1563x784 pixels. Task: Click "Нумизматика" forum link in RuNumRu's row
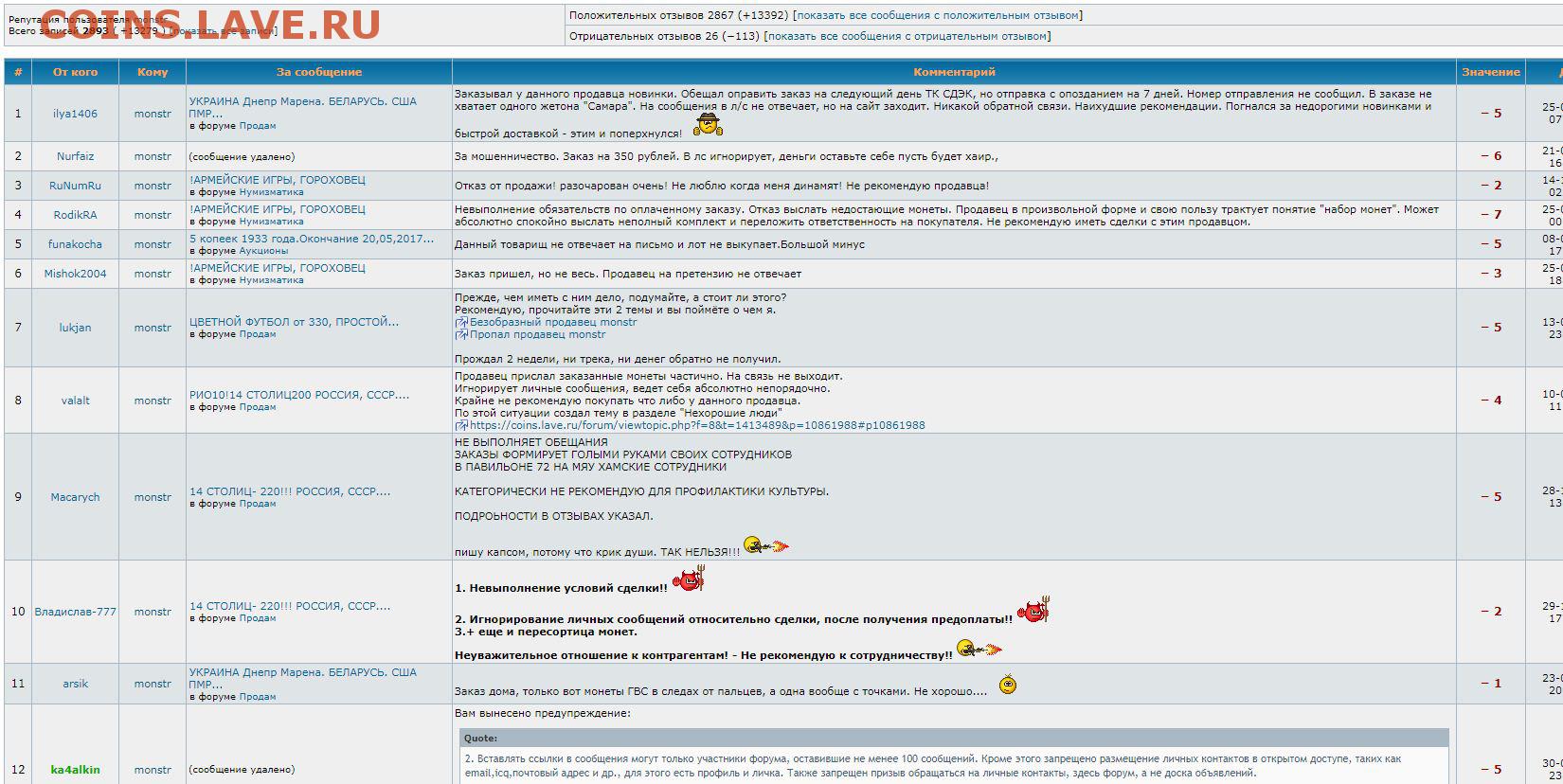[x=272, y=192]
